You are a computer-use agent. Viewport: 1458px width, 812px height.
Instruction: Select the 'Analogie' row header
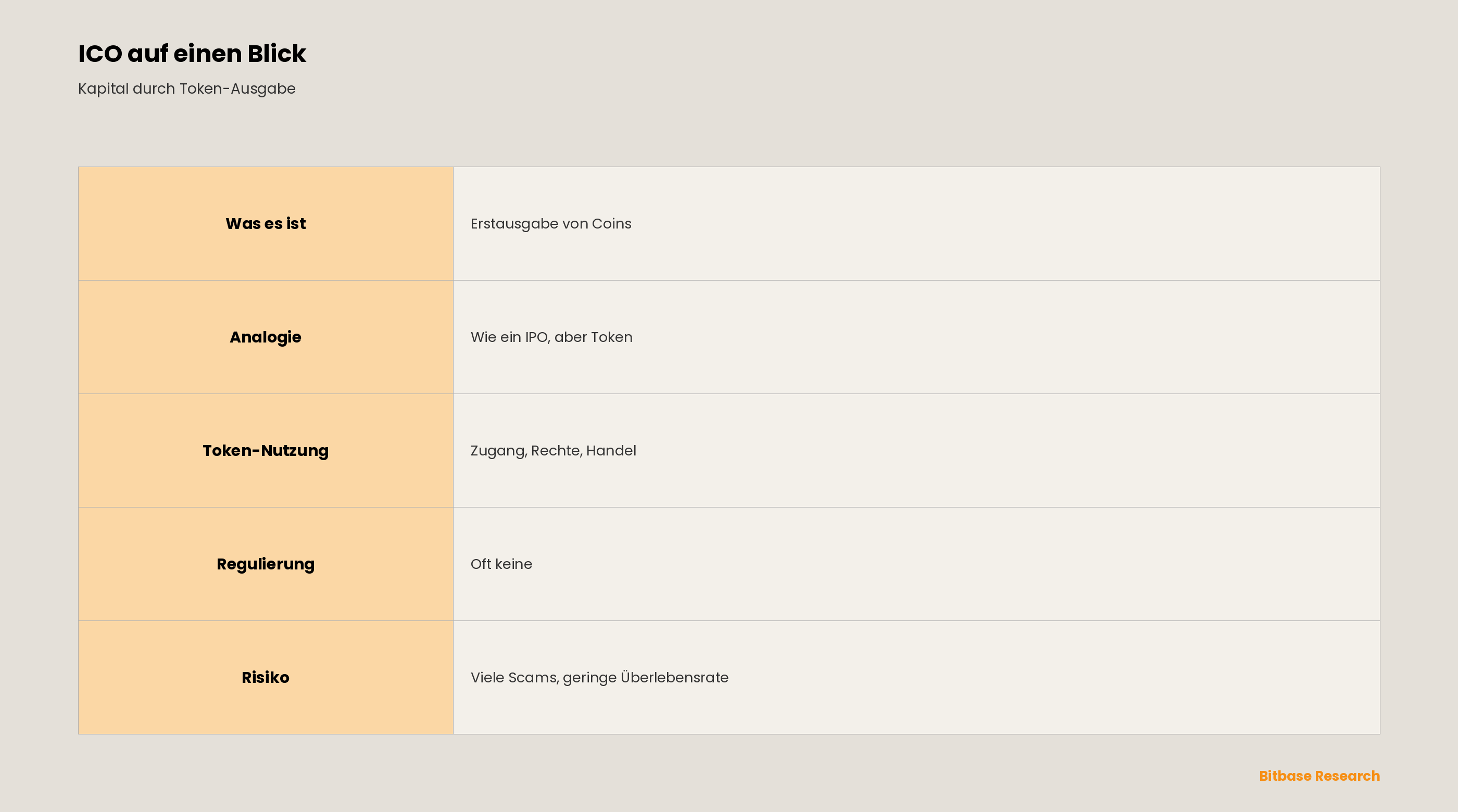[x=266, y=337]
